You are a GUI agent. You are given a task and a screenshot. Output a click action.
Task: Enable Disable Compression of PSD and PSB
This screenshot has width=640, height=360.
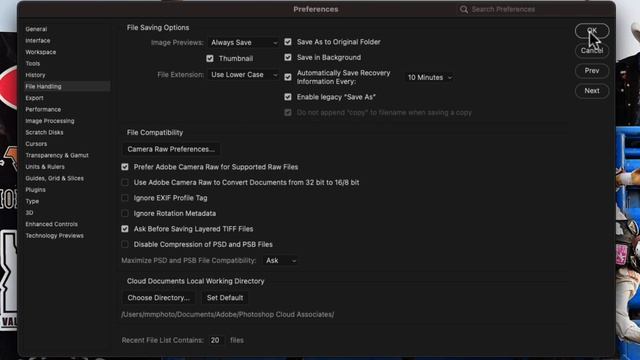click(125, 244)
